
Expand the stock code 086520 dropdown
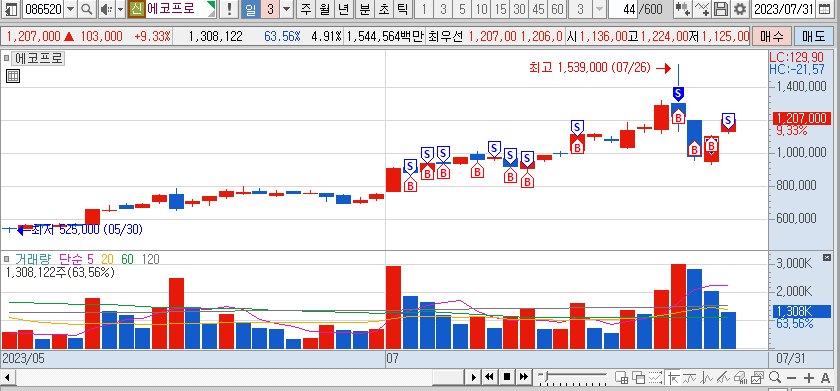(x=71, y=9)
